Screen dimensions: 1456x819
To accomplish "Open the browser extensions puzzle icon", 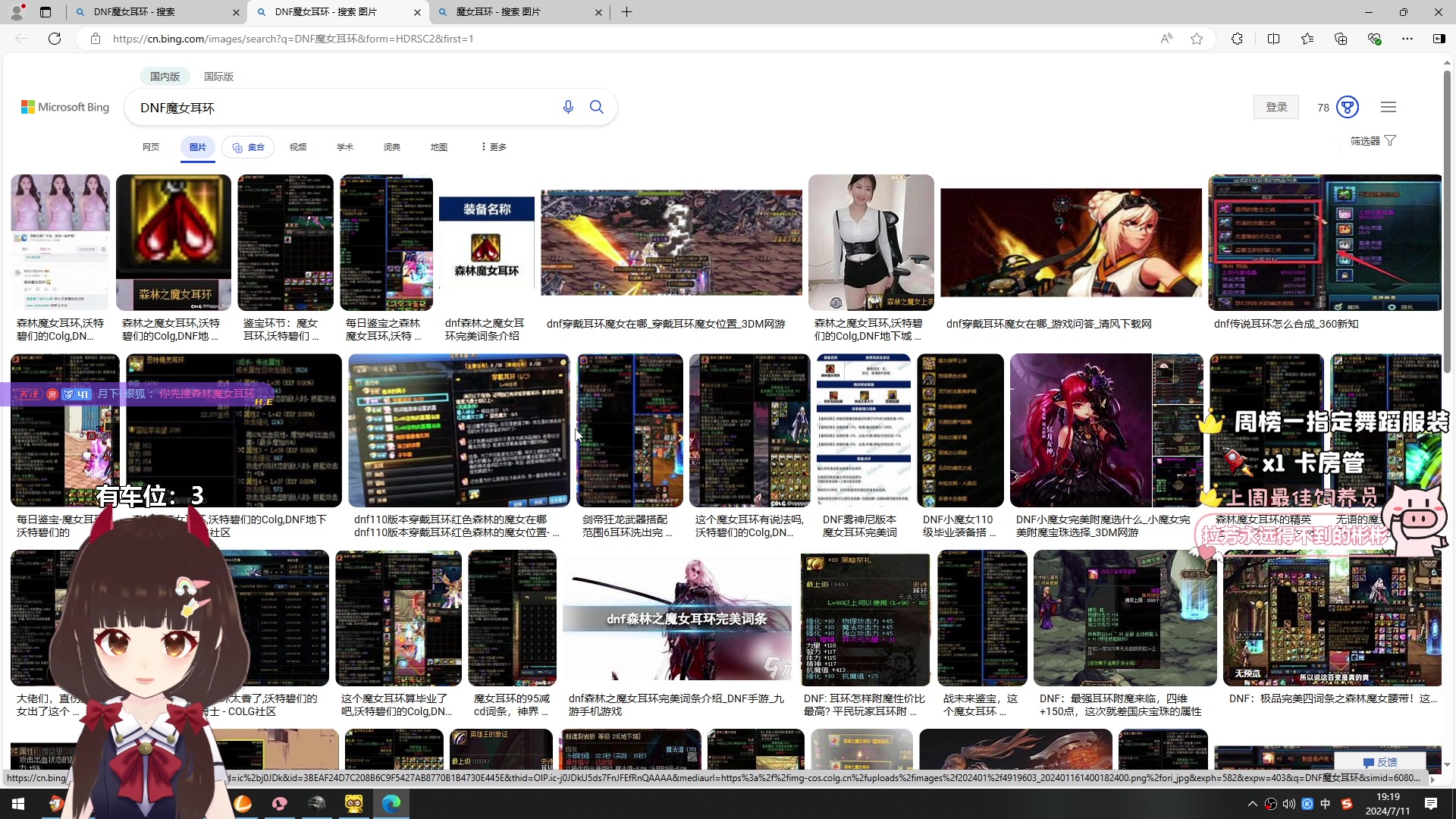I will point(1237,39).
